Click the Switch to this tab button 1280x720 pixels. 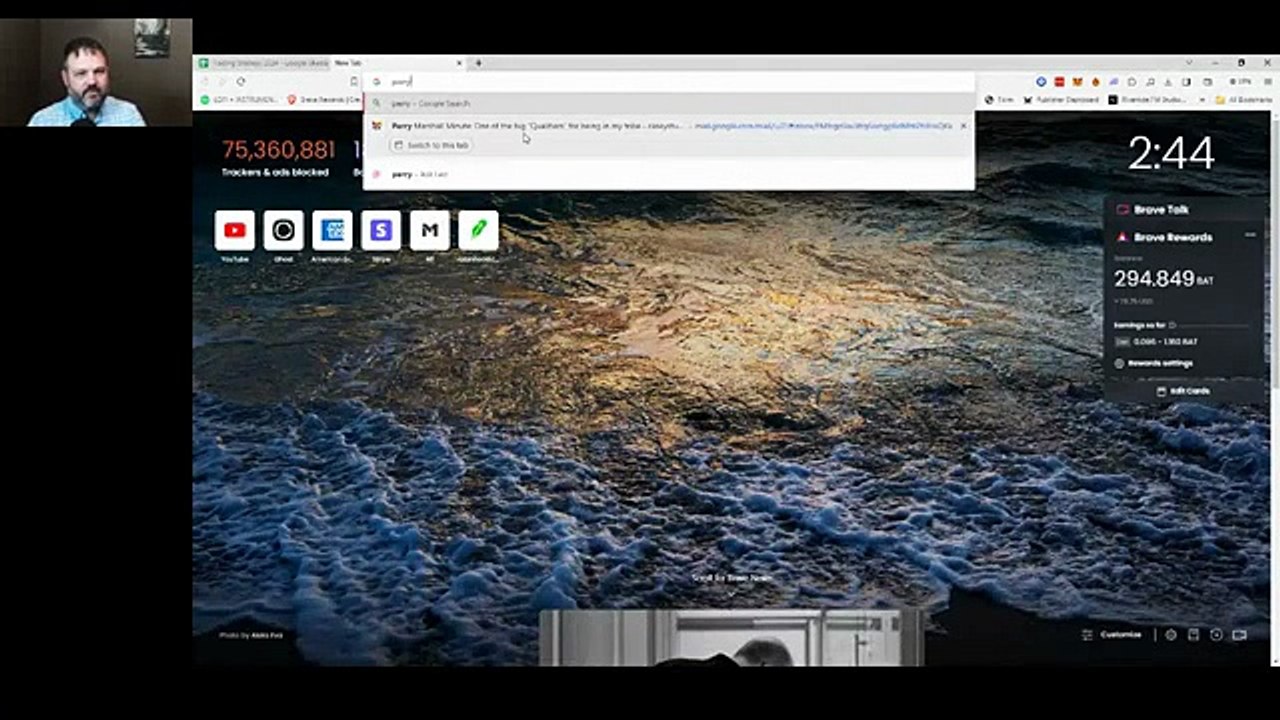click(x=432, y=145)
